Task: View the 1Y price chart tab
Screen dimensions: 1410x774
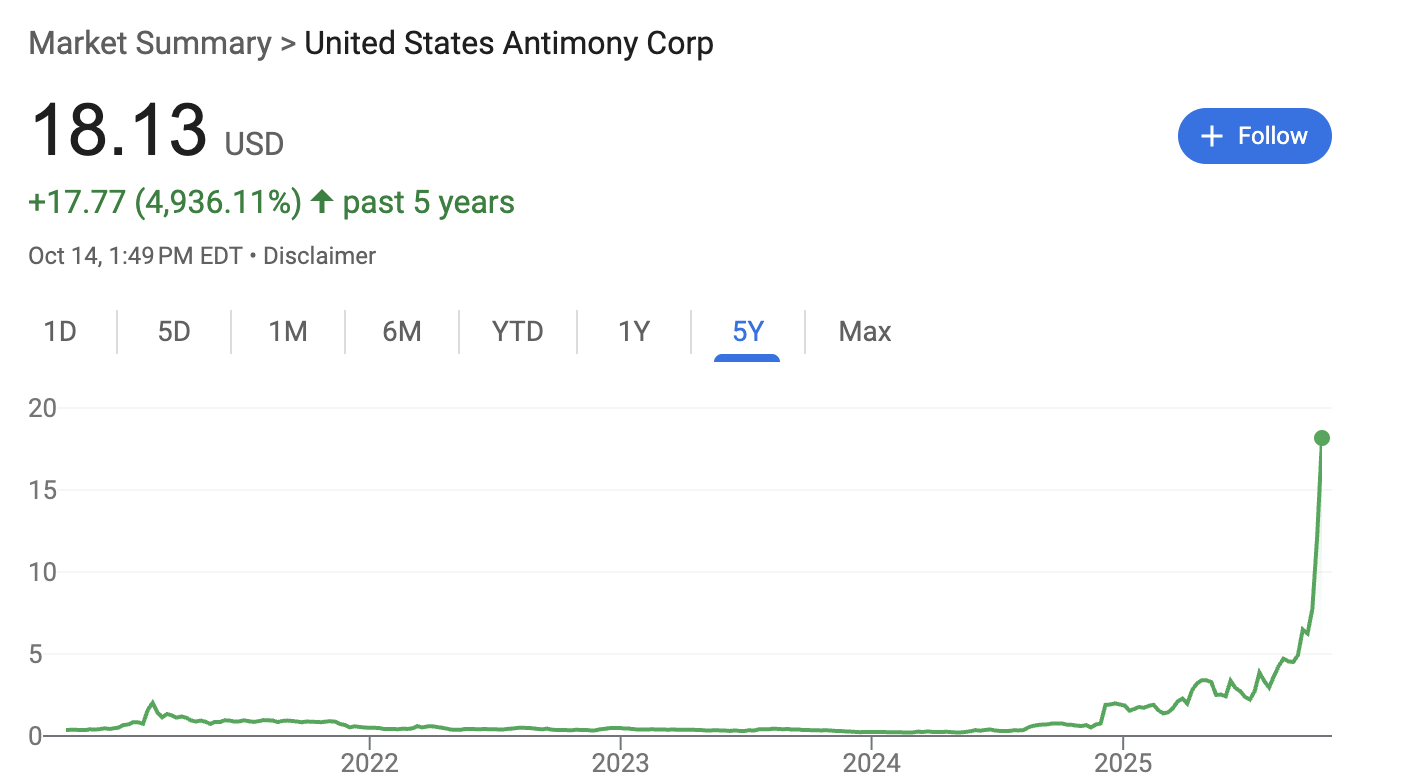Action: tap(634, 331)
